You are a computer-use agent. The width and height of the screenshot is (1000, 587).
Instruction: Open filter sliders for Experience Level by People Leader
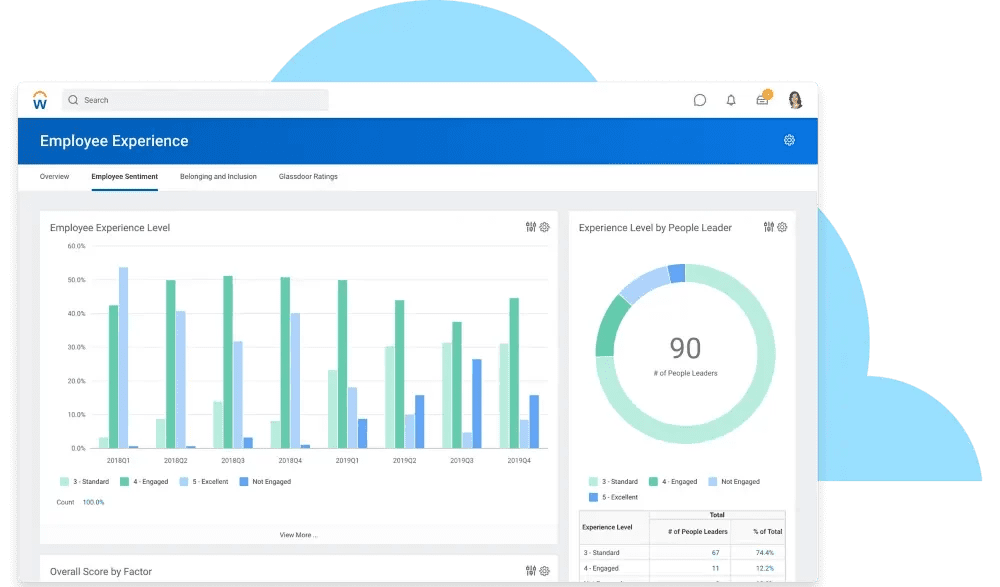tap(768, 227)
